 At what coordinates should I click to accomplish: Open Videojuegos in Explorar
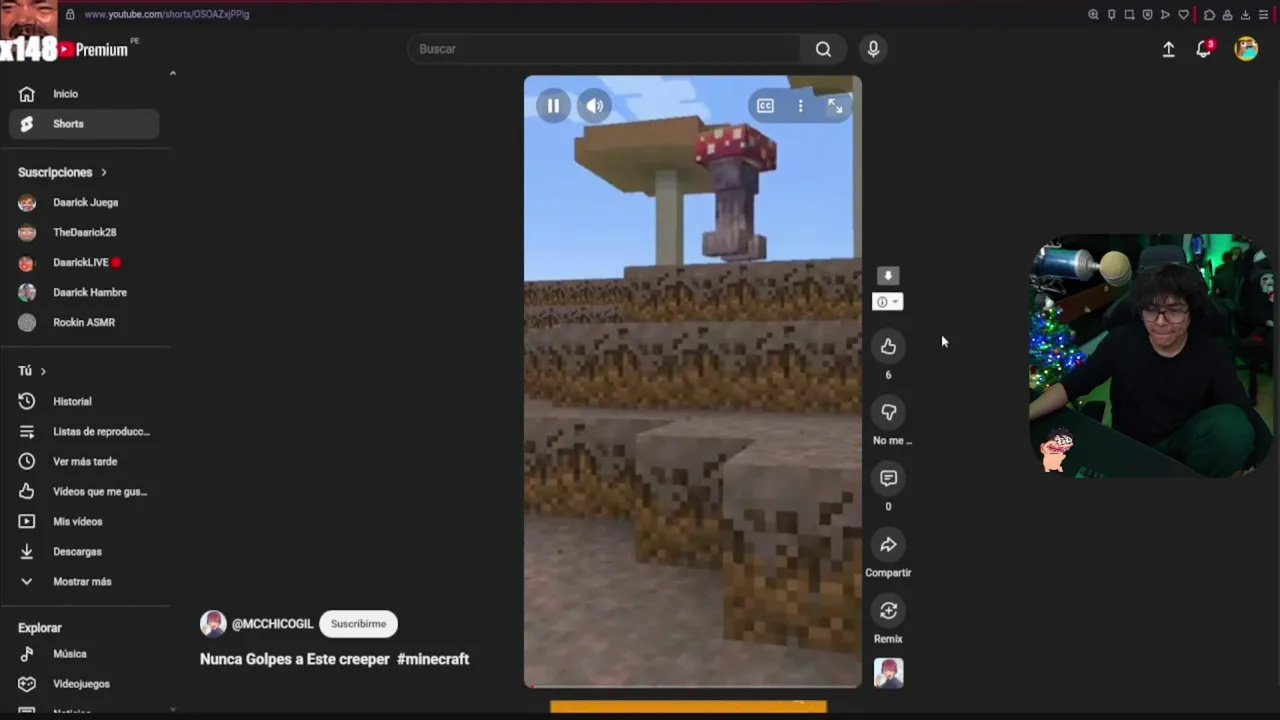[x=85, y=684]
